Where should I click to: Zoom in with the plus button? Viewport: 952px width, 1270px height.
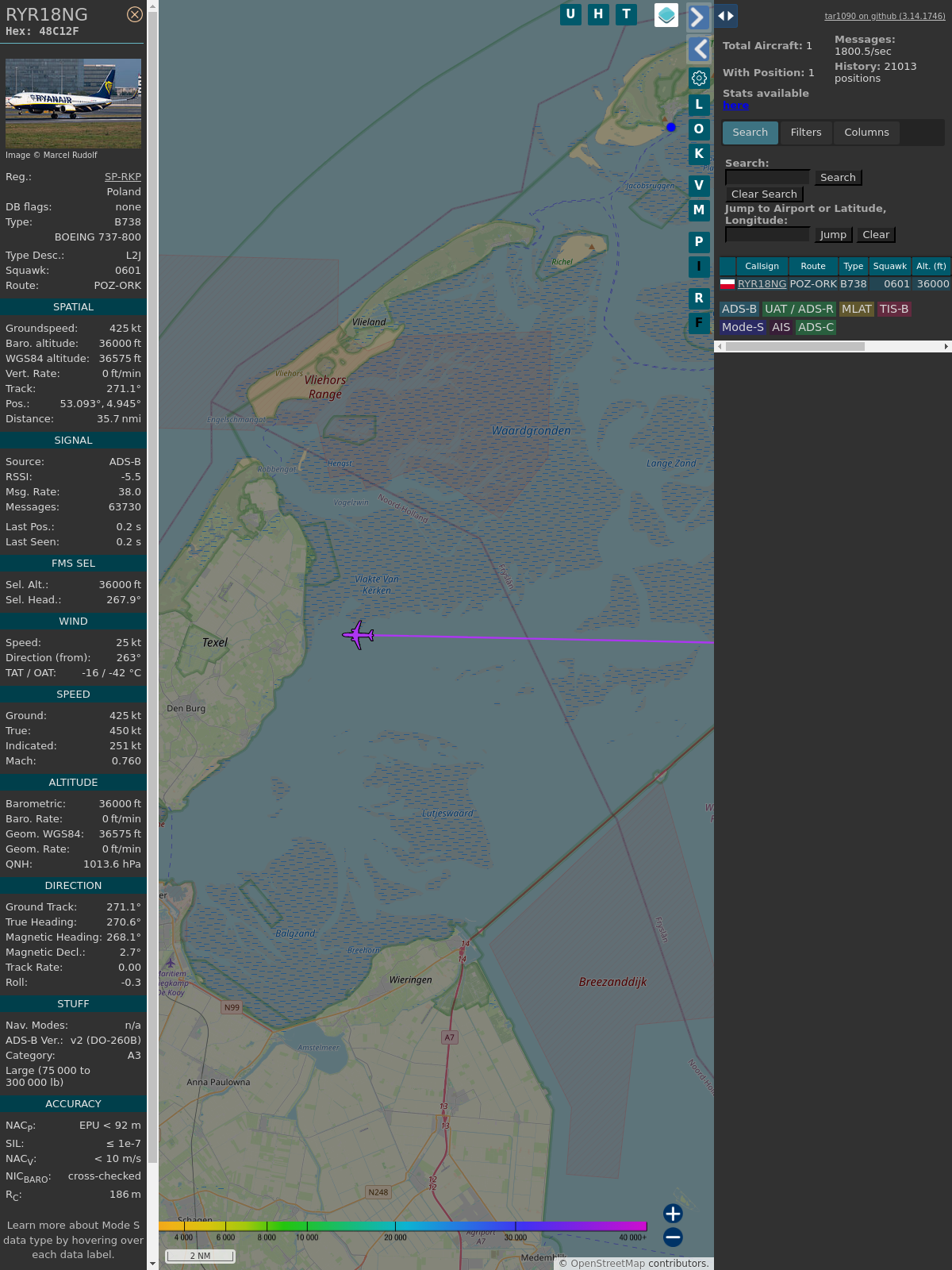point(673,1214)
